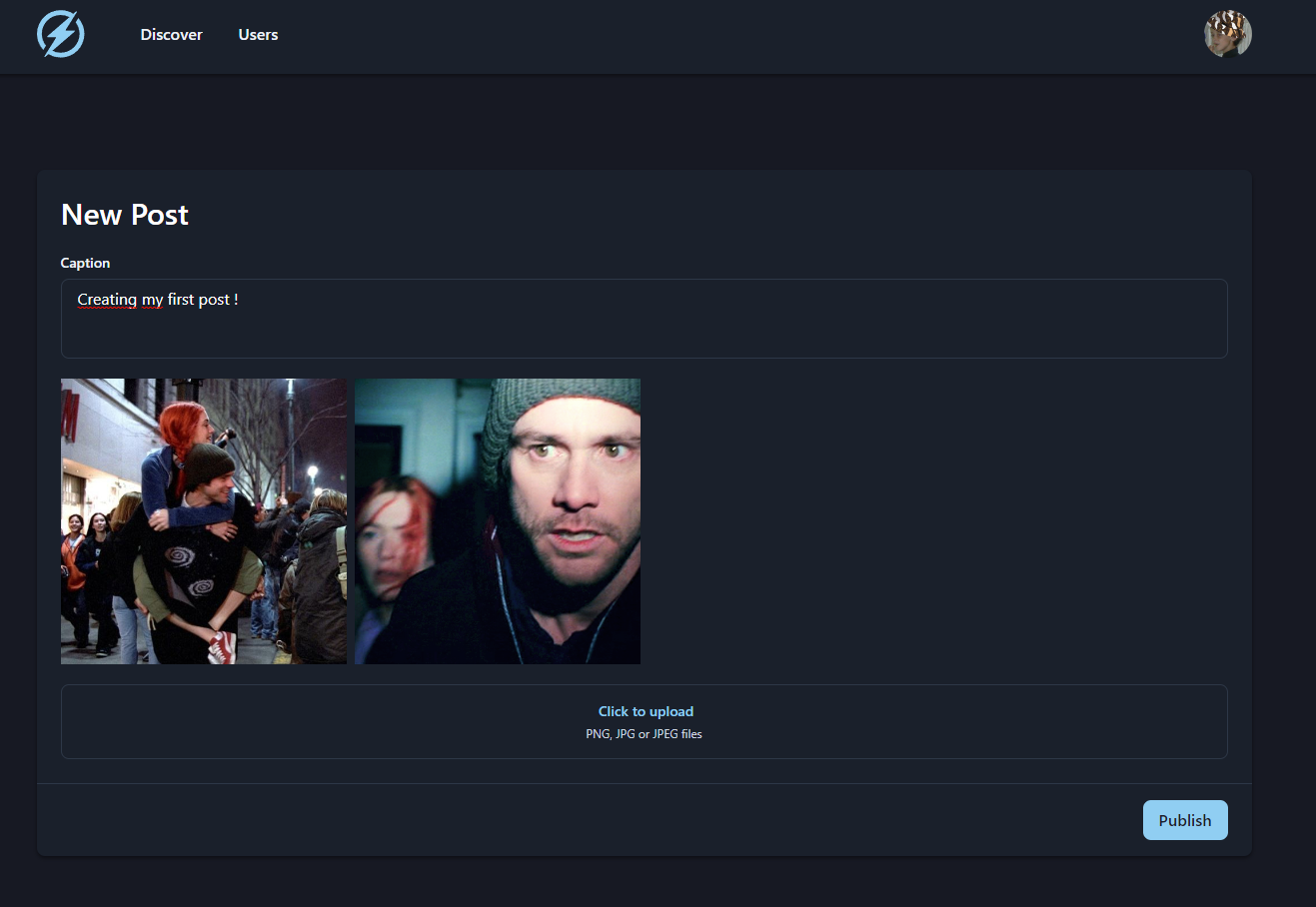Image resolution: width=1316 pixels, height=907 pixels.
Task: Click the lightning bolt logo icon
Action: (61, 35)
